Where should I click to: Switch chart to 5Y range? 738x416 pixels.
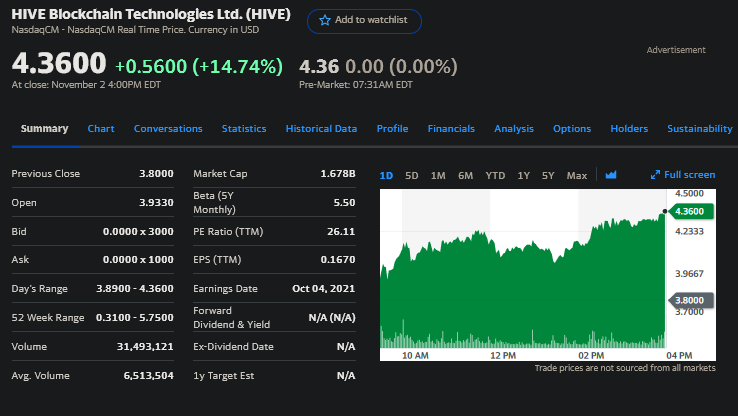(x=548, y=176)
